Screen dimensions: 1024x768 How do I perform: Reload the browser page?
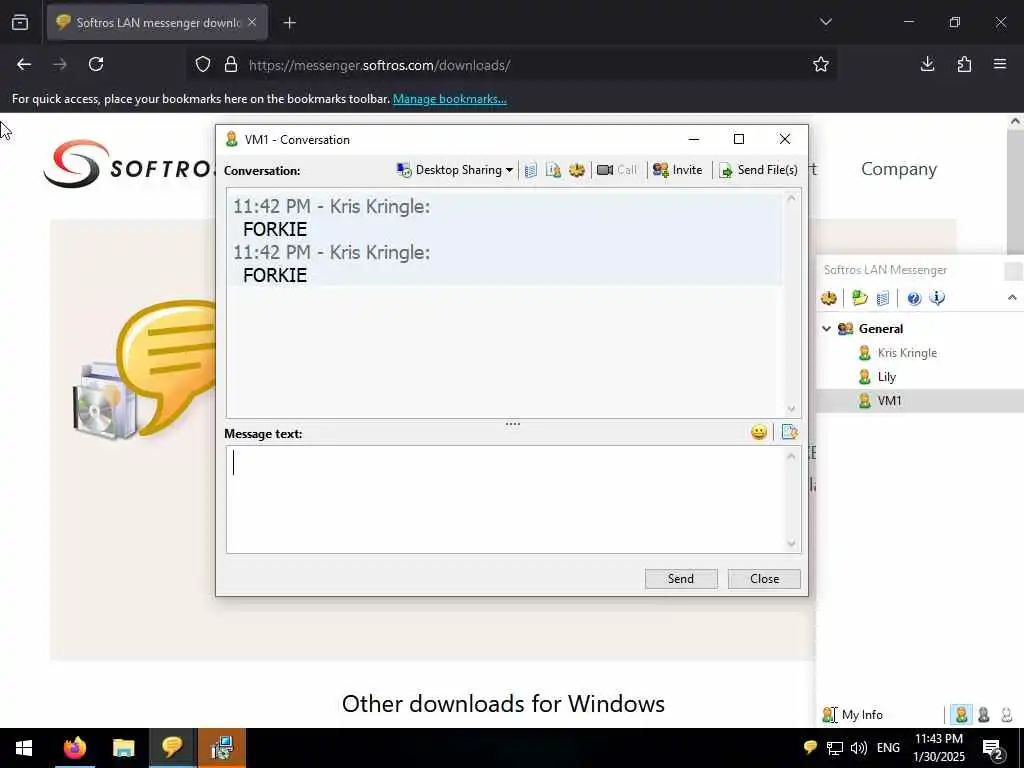tap(96, 64)
